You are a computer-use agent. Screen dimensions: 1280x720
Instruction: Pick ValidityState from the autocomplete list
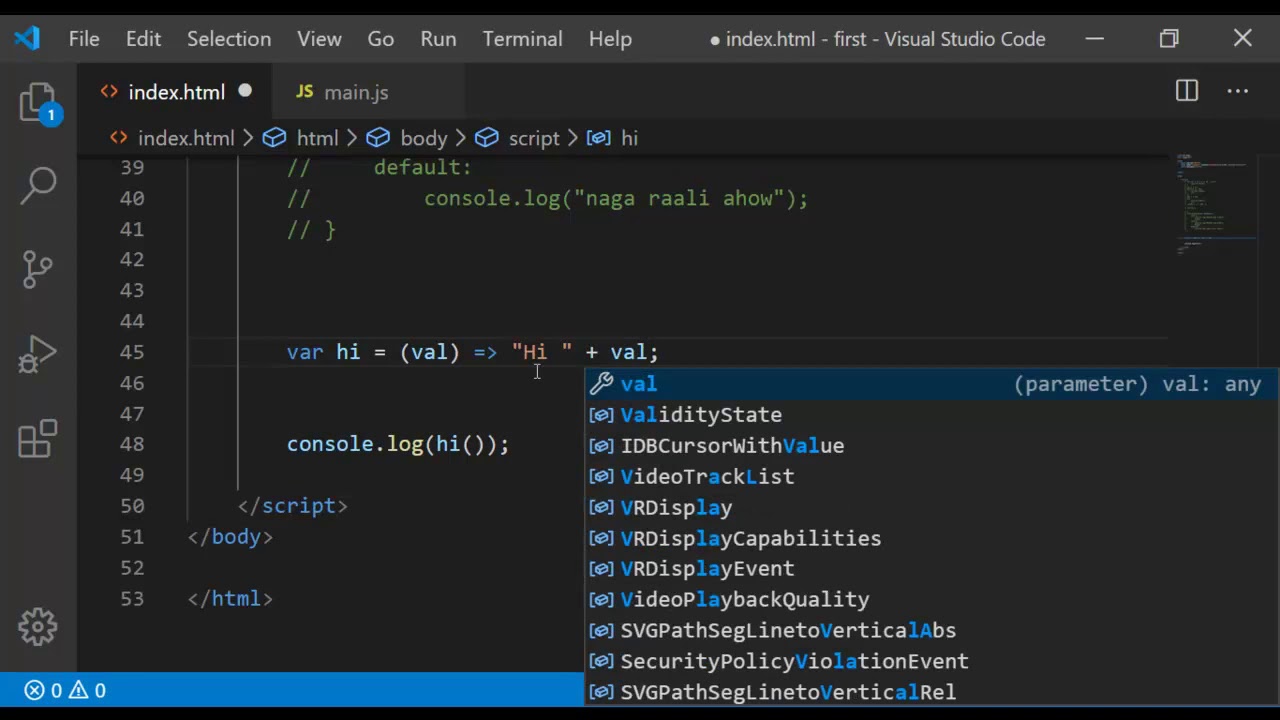932,415
